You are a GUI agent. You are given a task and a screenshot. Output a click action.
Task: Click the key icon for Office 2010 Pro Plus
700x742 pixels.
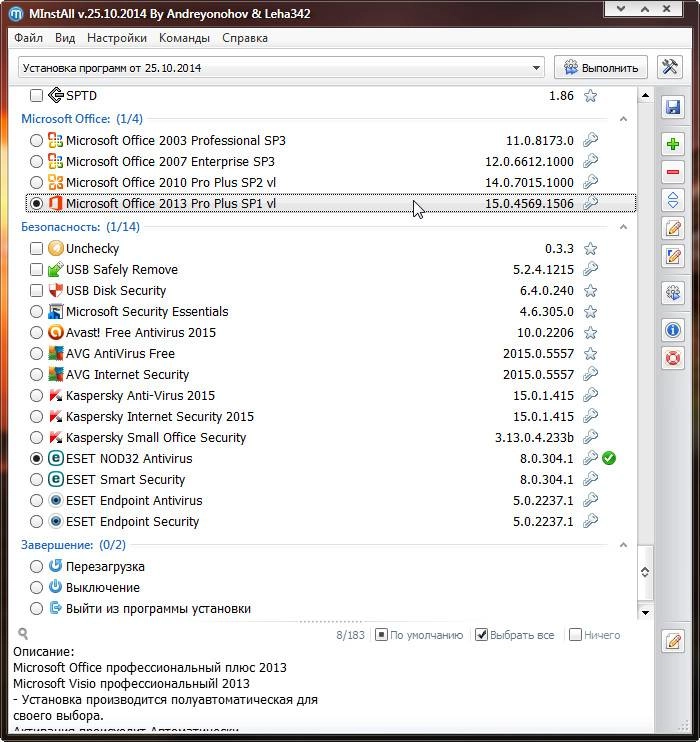click(x=590, y=182)
